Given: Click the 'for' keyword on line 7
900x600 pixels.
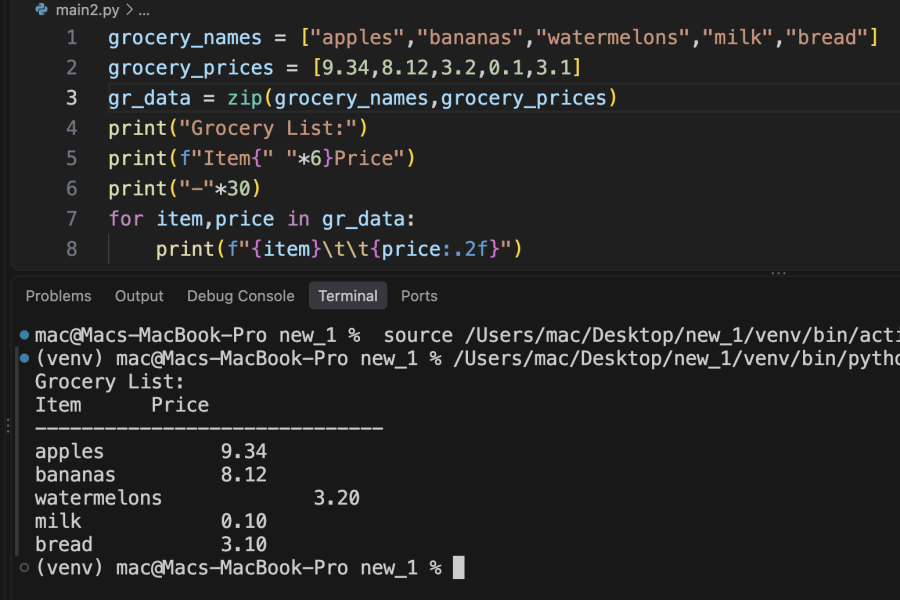Looking at the screenshot, I should coord(126,219).
